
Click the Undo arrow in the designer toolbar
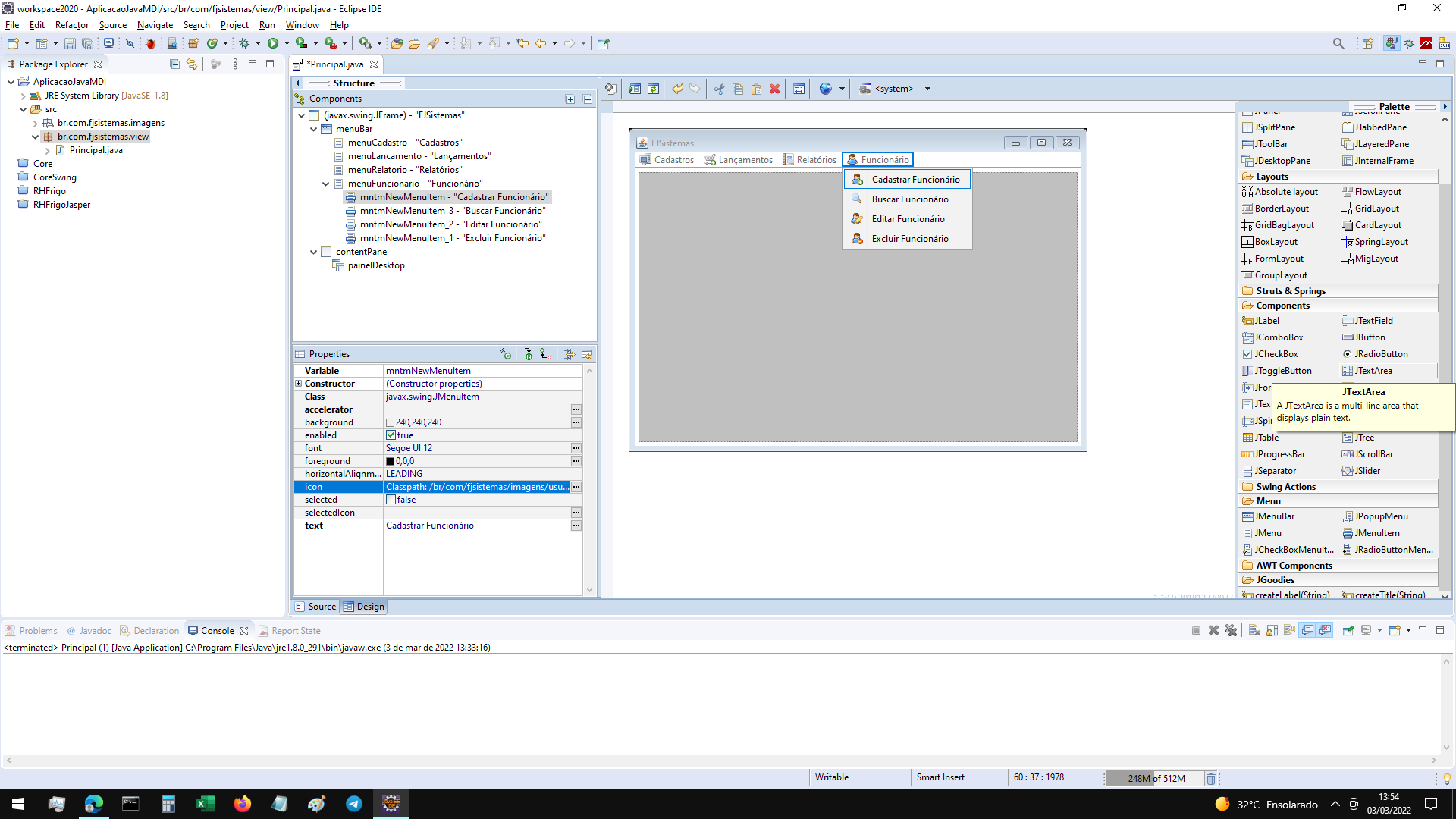(677, 89)
